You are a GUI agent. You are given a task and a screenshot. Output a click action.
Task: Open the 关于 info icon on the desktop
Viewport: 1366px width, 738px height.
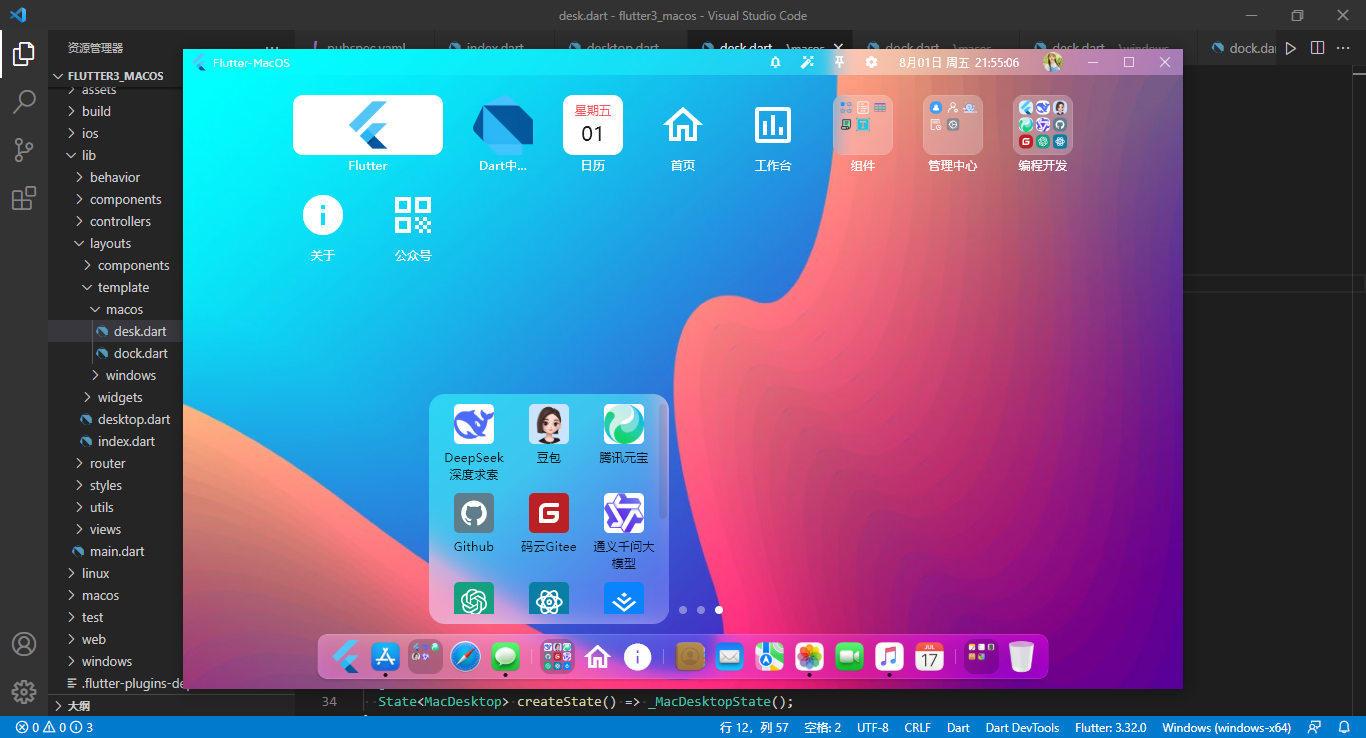pyautogui.click(x=323, y=215)
